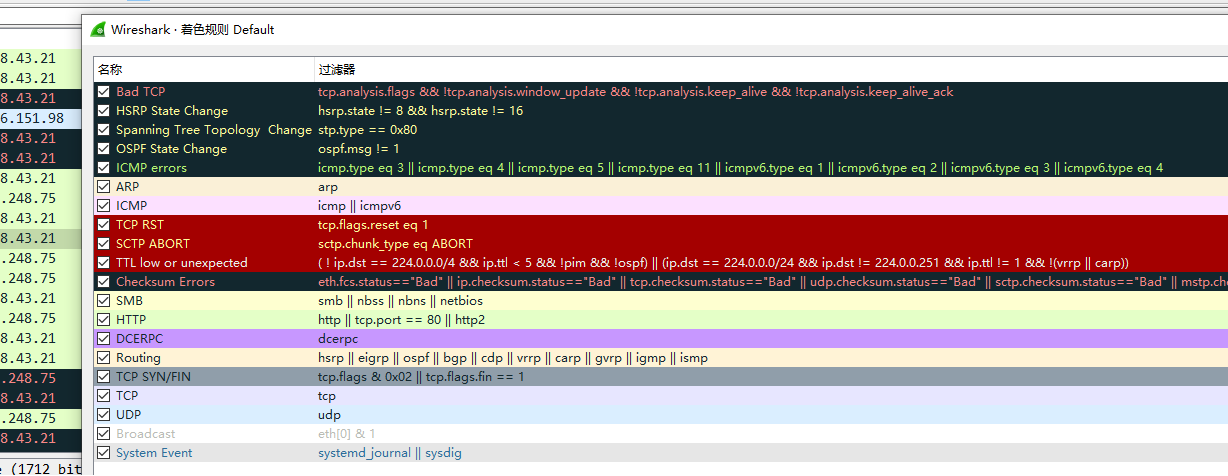Viewport: 1228px width, 476px height.
Task: Click the Wireshark shark fin title icon
Action: point(99,29)
